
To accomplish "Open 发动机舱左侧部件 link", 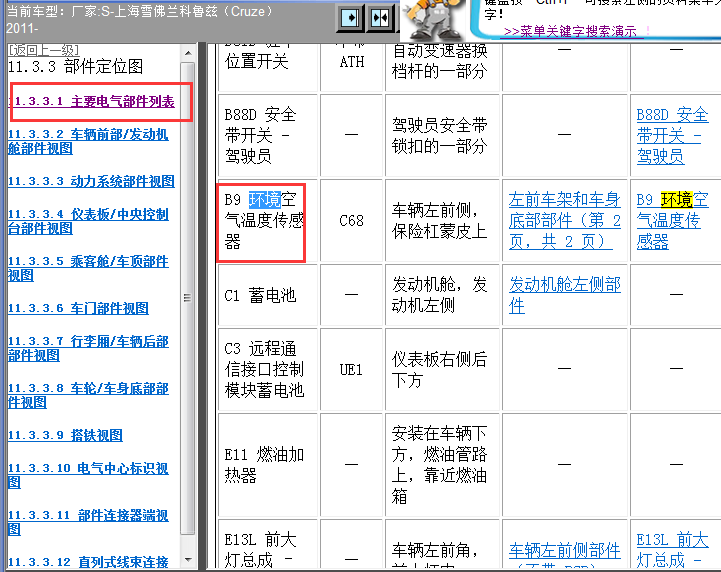I will [565, 295].
